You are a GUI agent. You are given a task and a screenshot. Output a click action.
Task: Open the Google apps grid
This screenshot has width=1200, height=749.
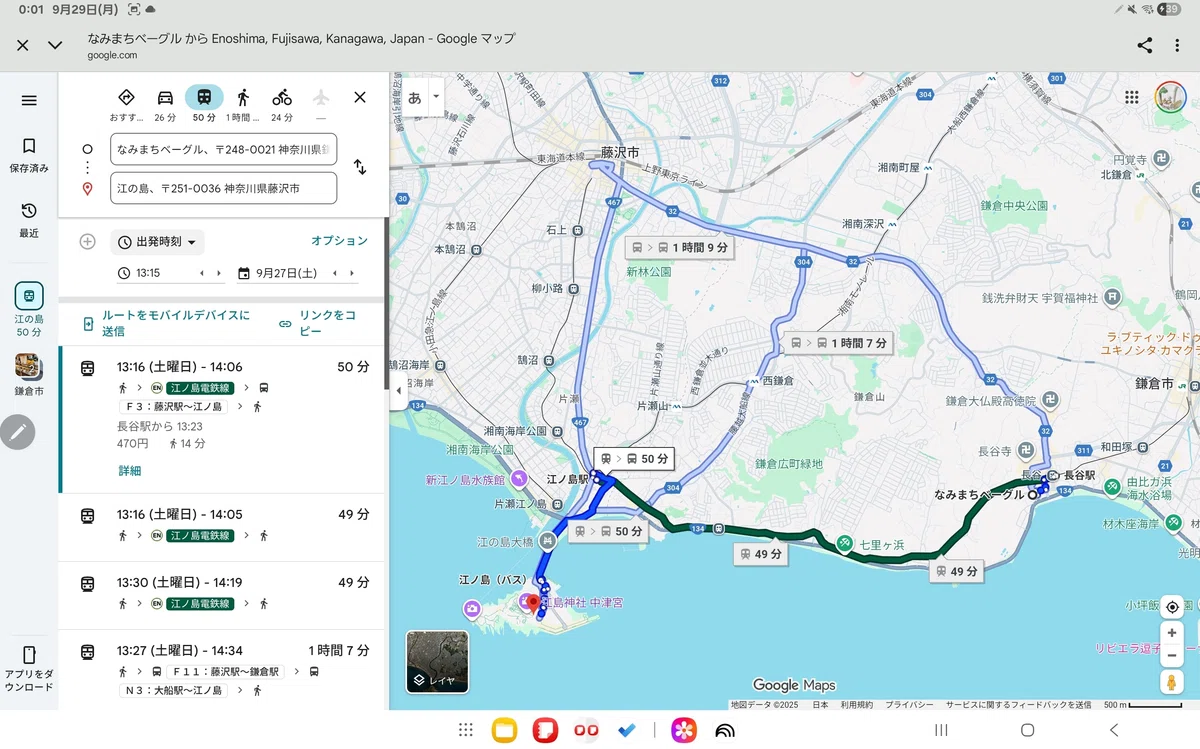coord(1131,97)
